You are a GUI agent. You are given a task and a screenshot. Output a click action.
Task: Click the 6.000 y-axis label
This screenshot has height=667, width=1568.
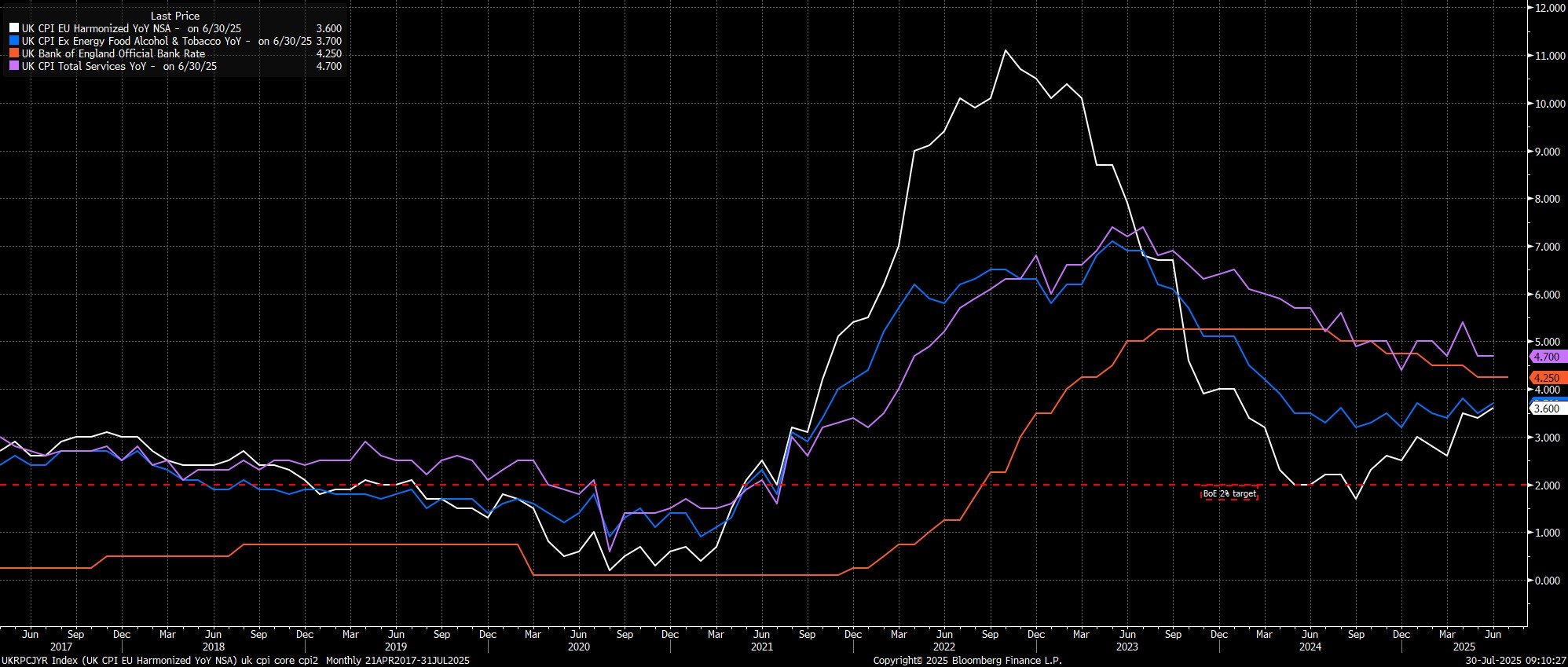tap(1547, 295)
